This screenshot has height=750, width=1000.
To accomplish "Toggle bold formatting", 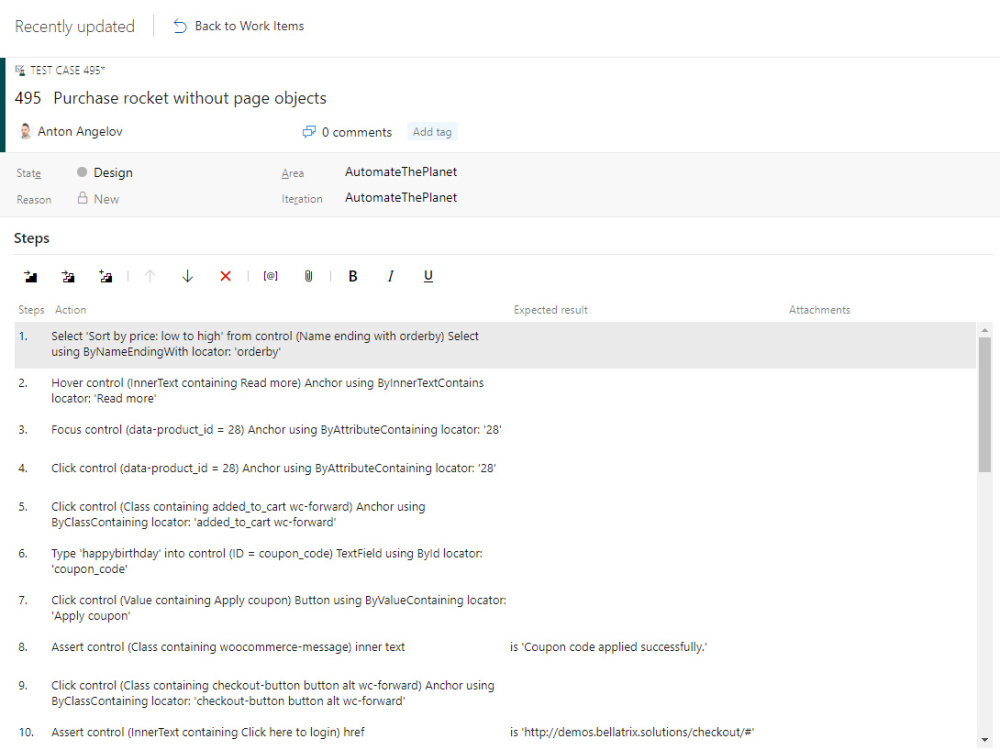I will coord(353,276).
